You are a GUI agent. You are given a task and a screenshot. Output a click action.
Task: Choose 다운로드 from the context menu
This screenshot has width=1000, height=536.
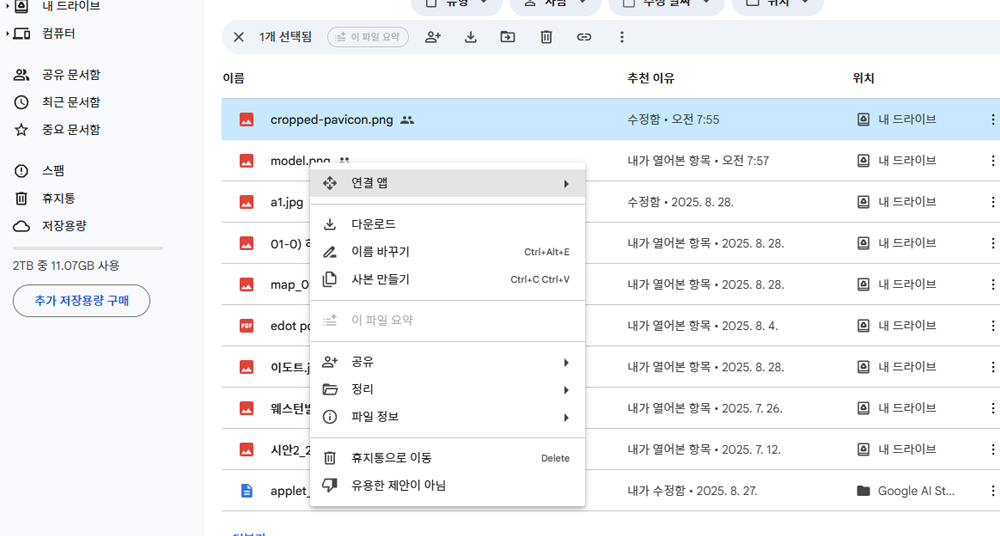[374, 224]
